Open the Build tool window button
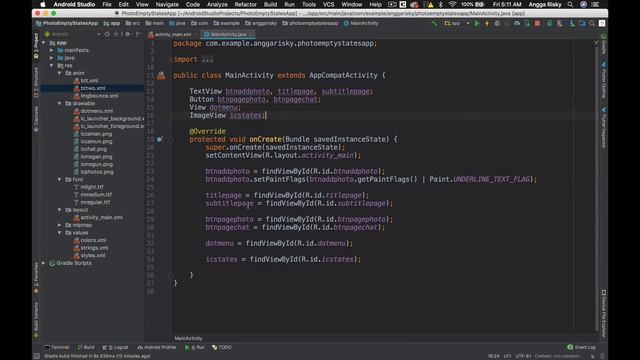The height and width of the screenshot is (360, 640). pos(86,347)
